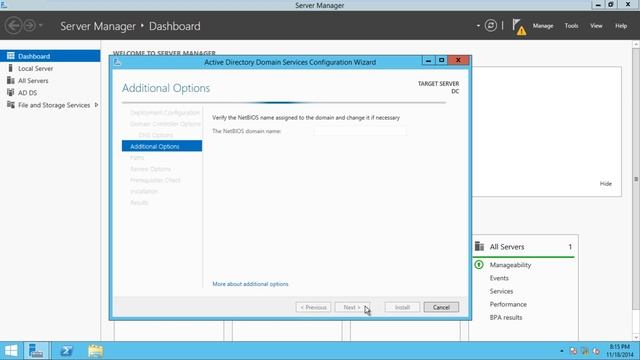
Task: Expand the File and Storage Services arrow
Action: pyautogui.click(x=96, y=105)
